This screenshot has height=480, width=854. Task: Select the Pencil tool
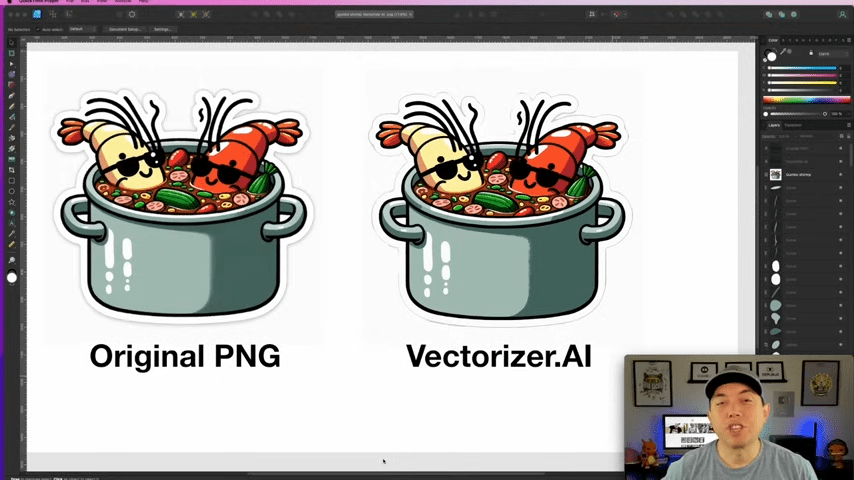[x=11, y=106]
